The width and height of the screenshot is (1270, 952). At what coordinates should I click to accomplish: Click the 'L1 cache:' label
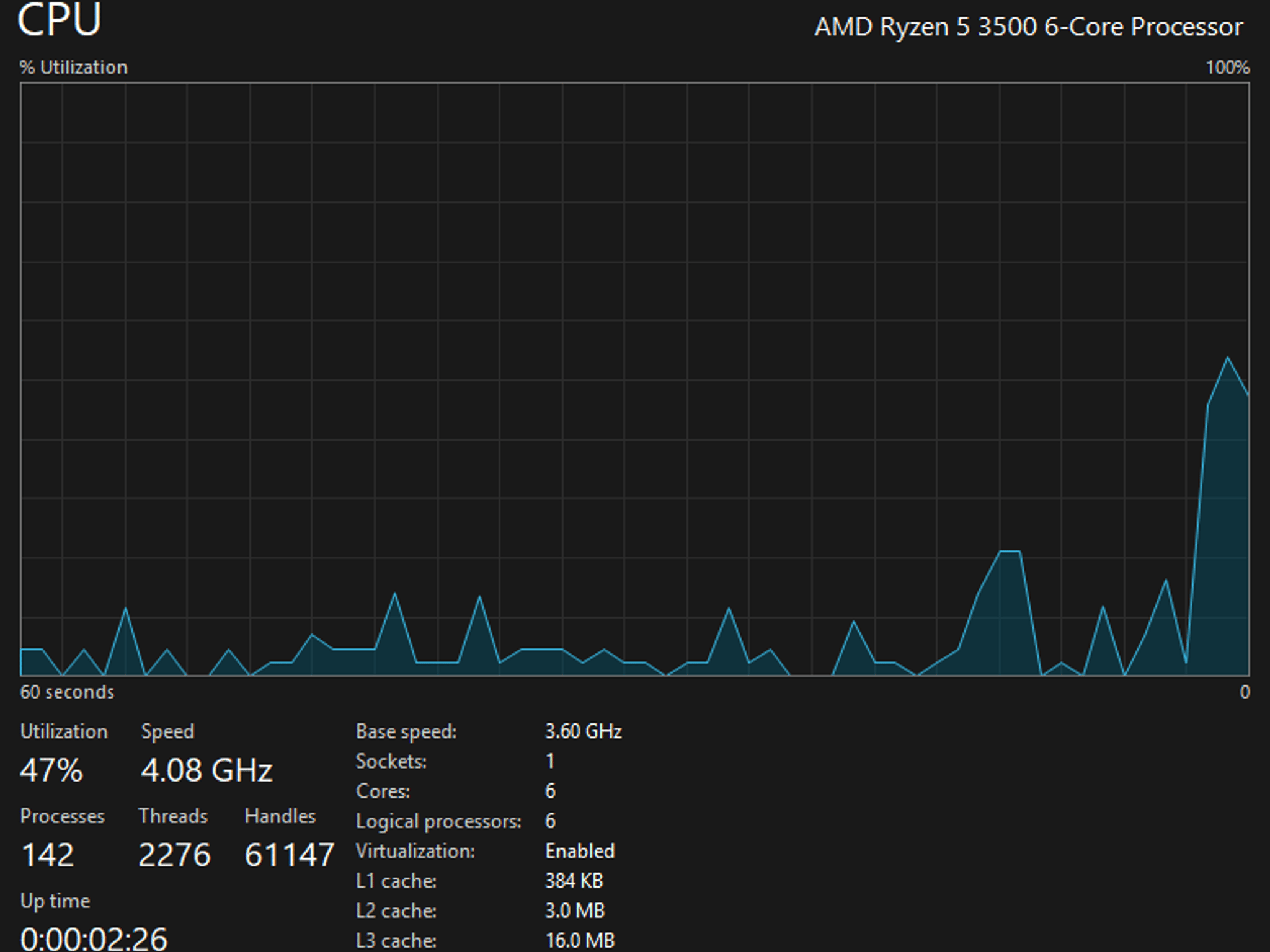tap(396, 881)
